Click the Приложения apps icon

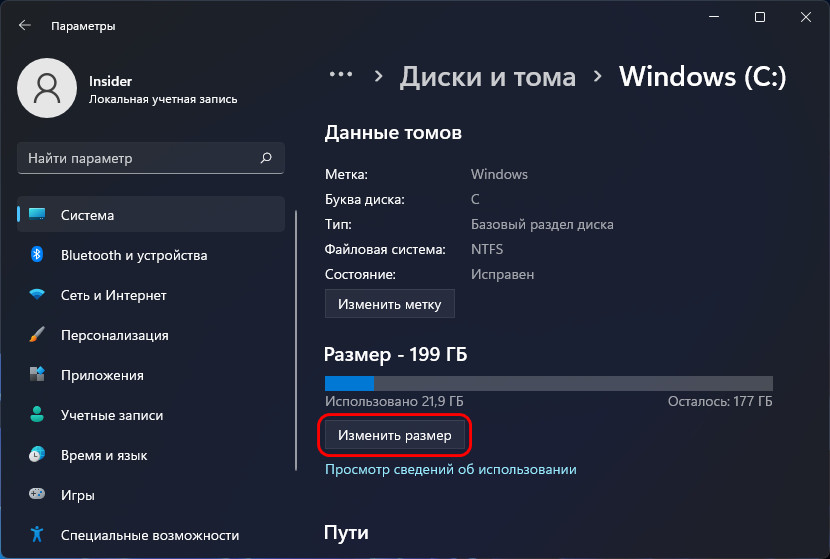point(37,374)
